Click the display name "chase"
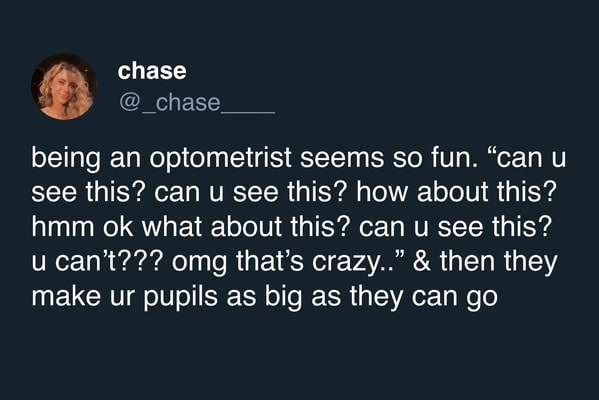 click(152, 71)
